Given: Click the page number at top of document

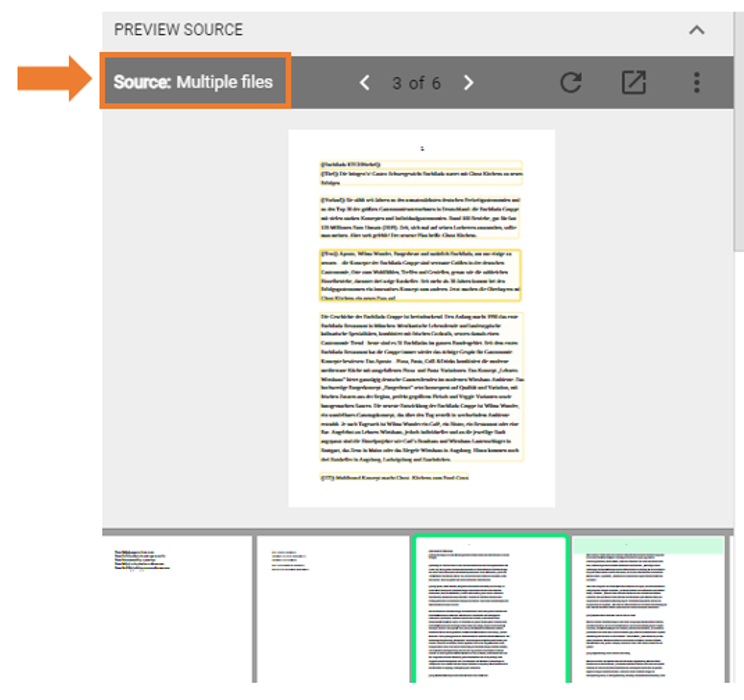Looking at the screenshot, I should (x=422, y=148).
